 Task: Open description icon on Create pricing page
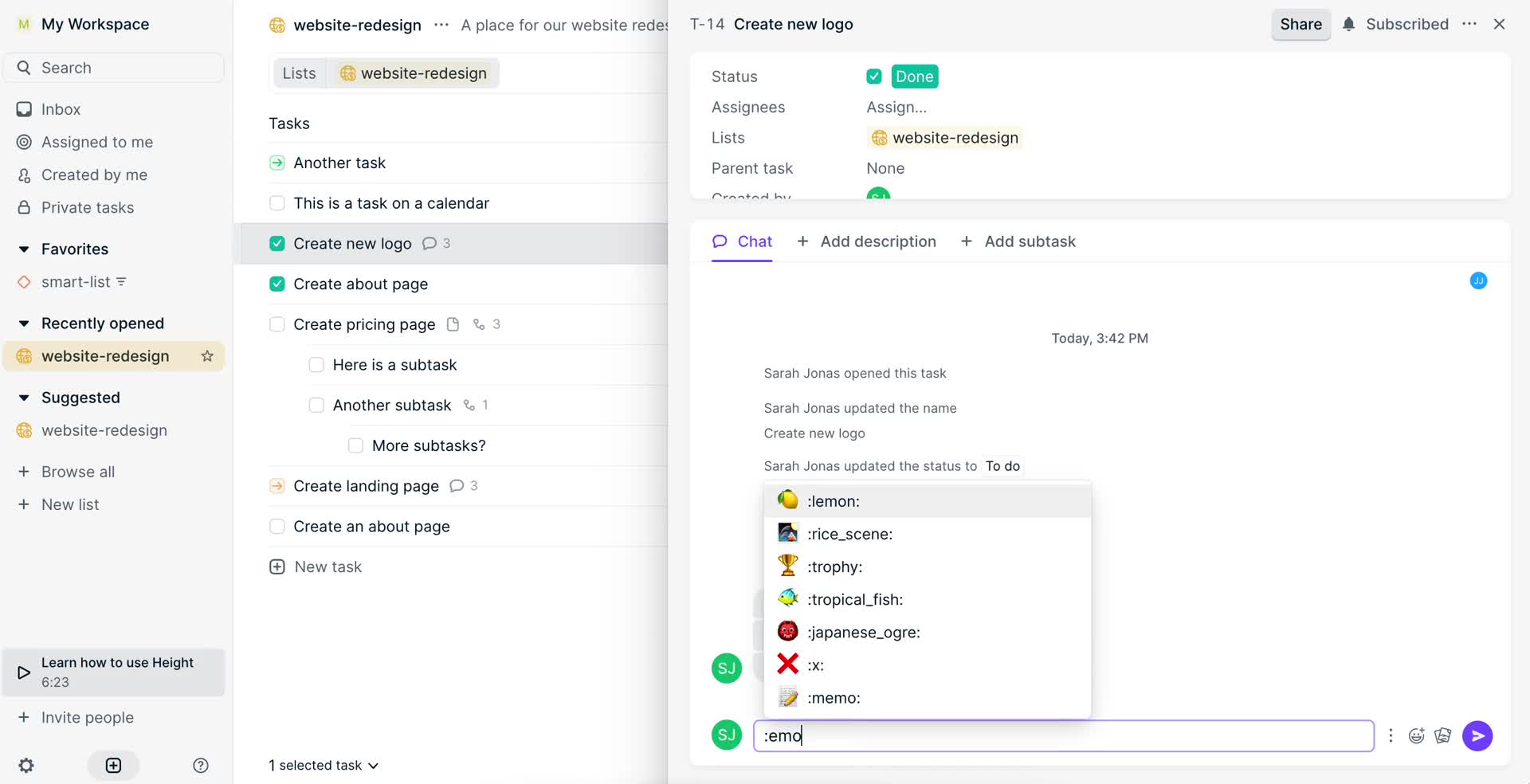[x=453, y=324]
